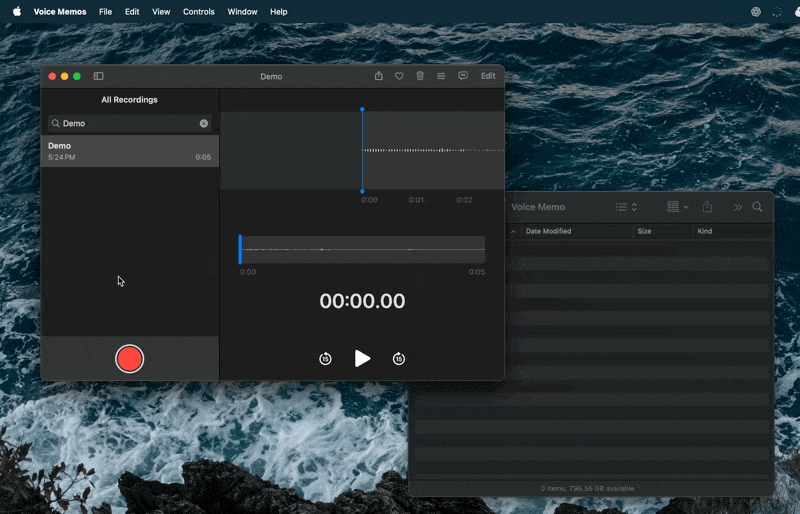Click the All Recordings heading
Screen dimensions: 800x514
[129, 100]
